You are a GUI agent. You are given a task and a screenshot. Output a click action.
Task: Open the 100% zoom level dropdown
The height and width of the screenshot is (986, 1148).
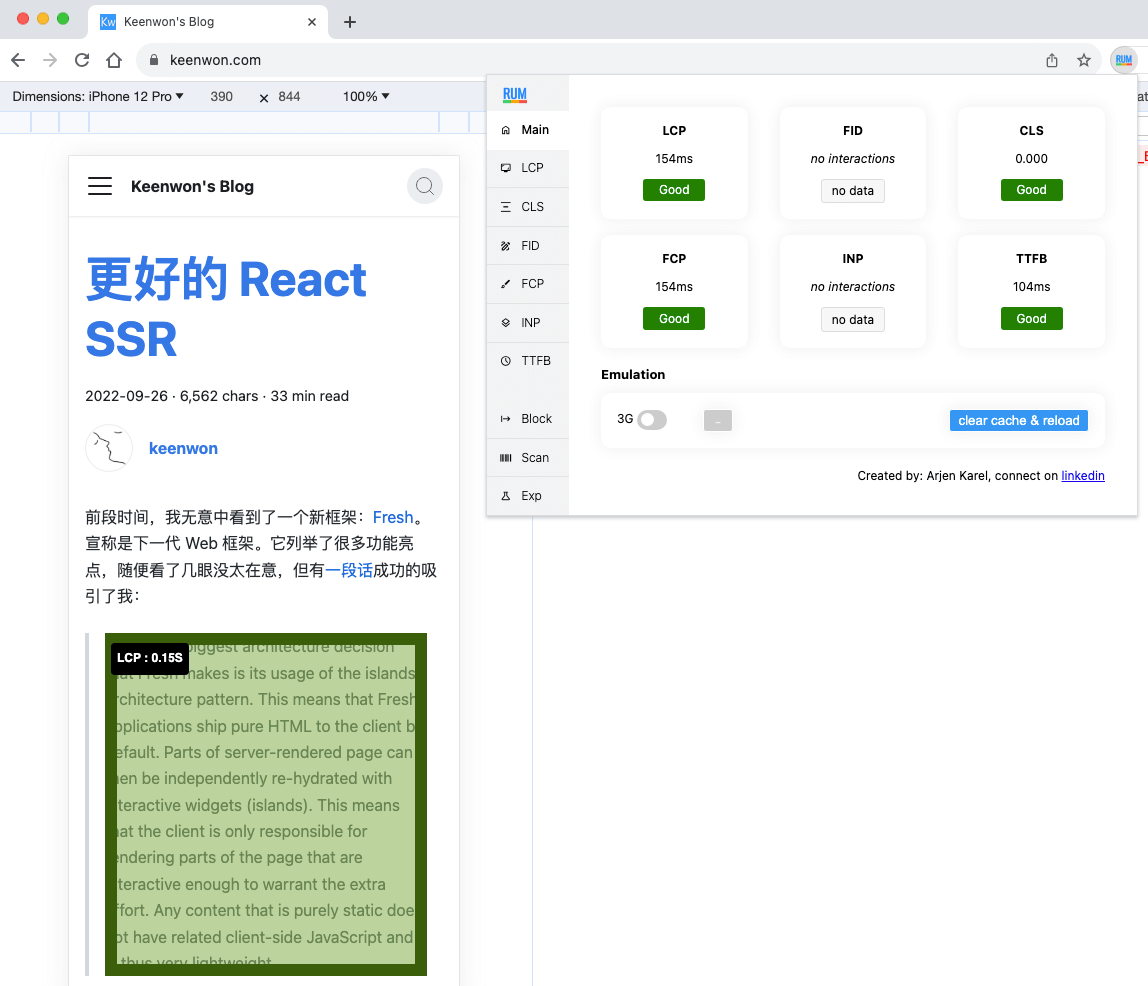tap(366, 97)
